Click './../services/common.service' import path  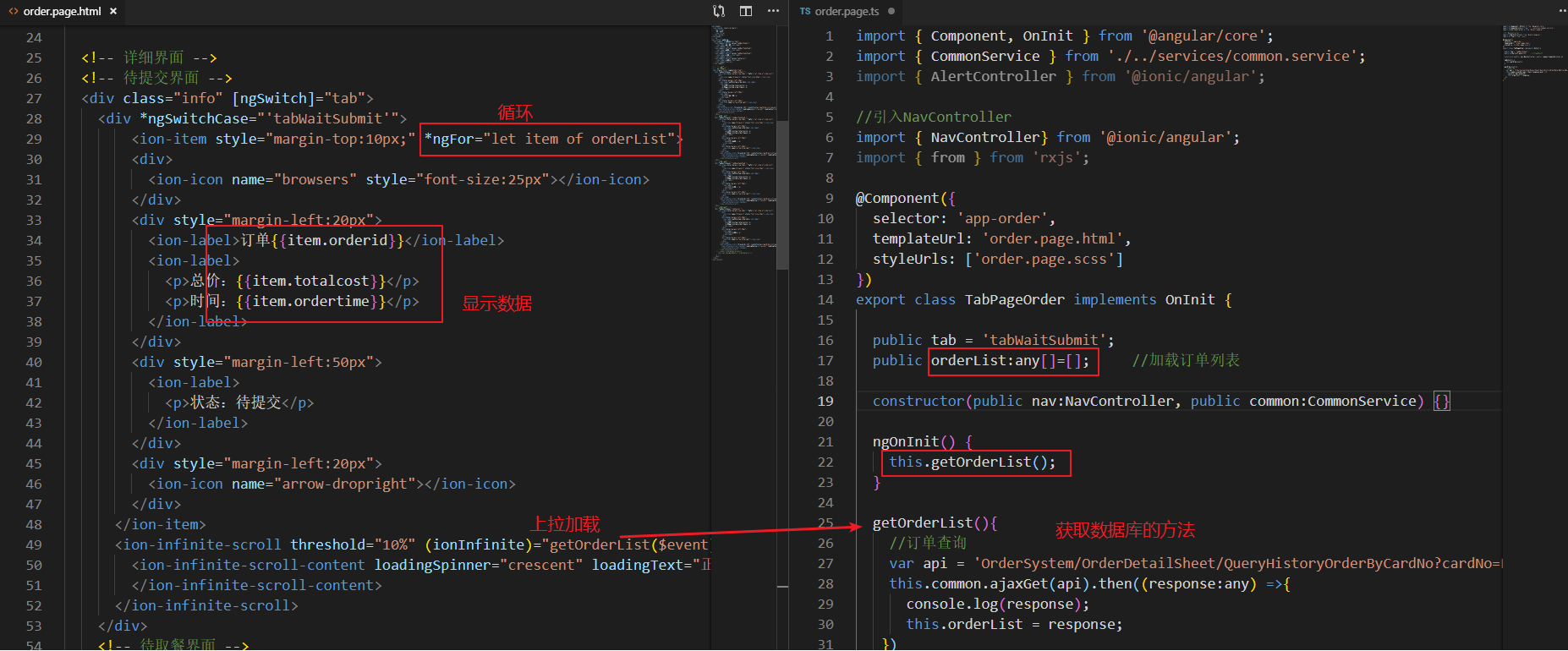(x=1233, y=56)
